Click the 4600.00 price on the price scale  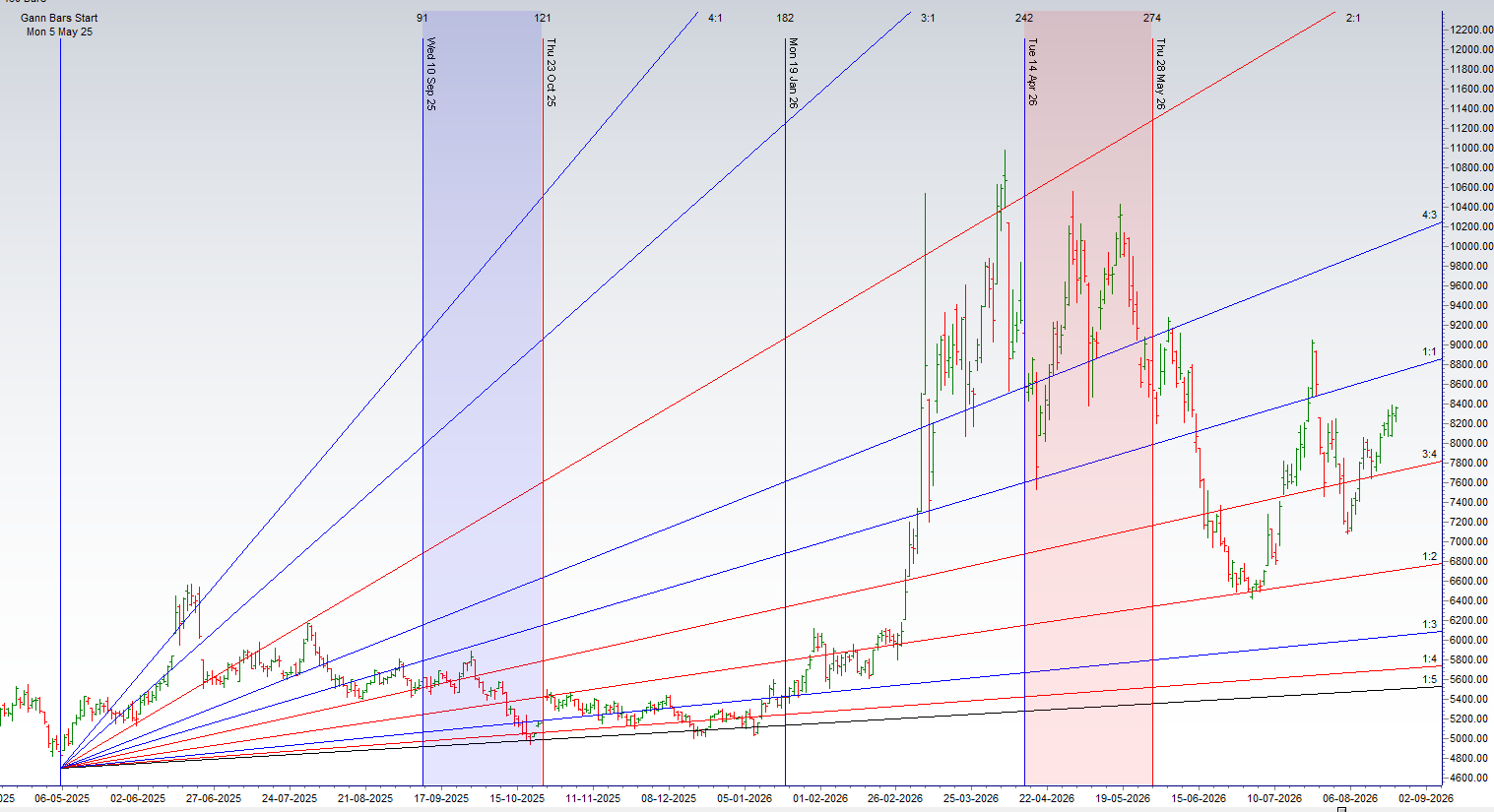click(1470, 778)
